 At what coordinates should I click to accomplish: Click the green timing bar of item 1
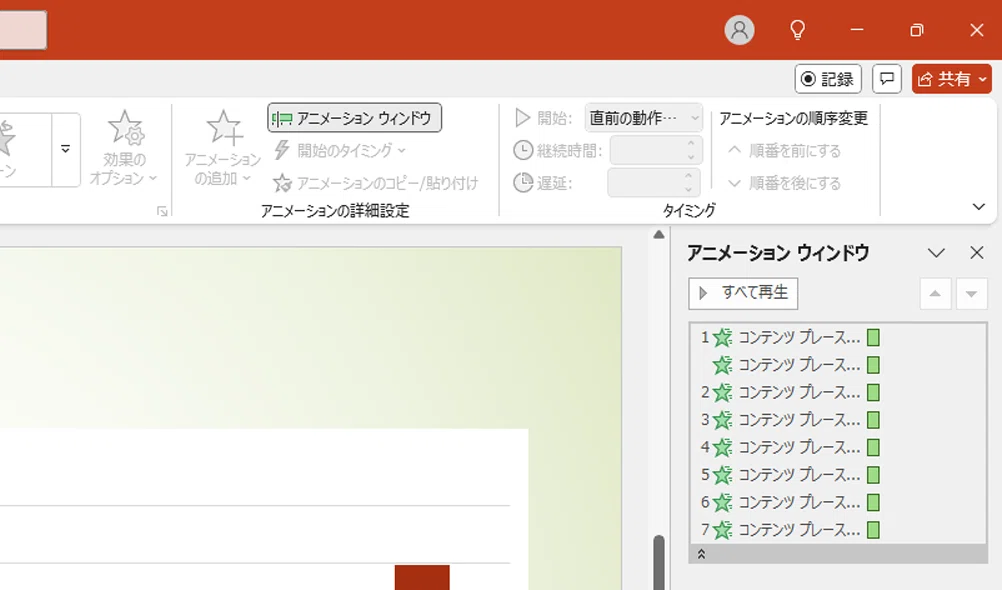pos(874,338)
